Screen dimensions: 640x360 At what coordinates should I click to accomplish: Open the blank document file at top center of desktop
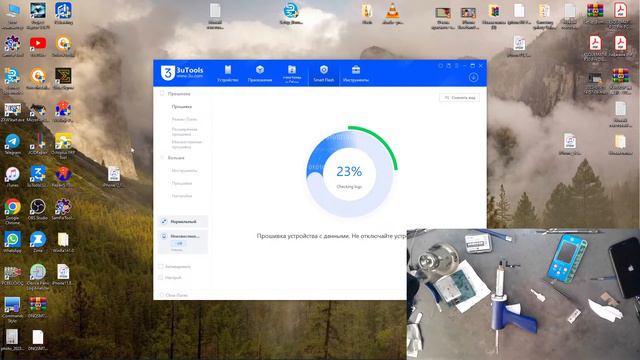(x=215, y=16)
